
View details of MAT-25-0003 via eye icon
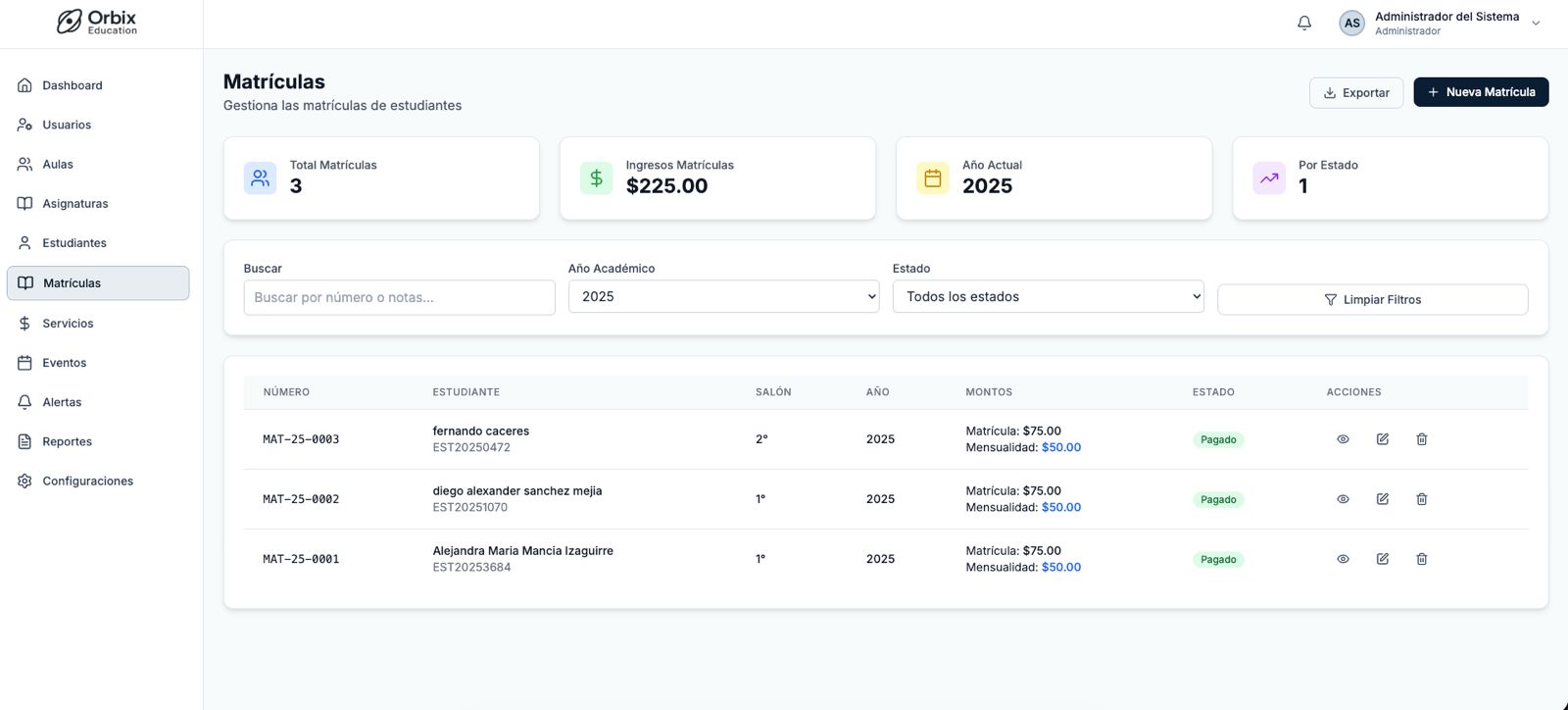1343,439
